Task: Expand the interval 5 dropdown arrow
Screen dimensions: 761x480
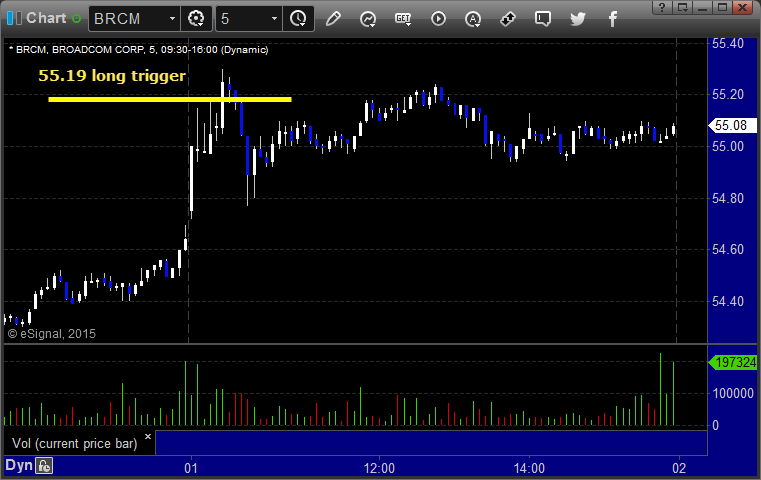Action: coord(274,19)
